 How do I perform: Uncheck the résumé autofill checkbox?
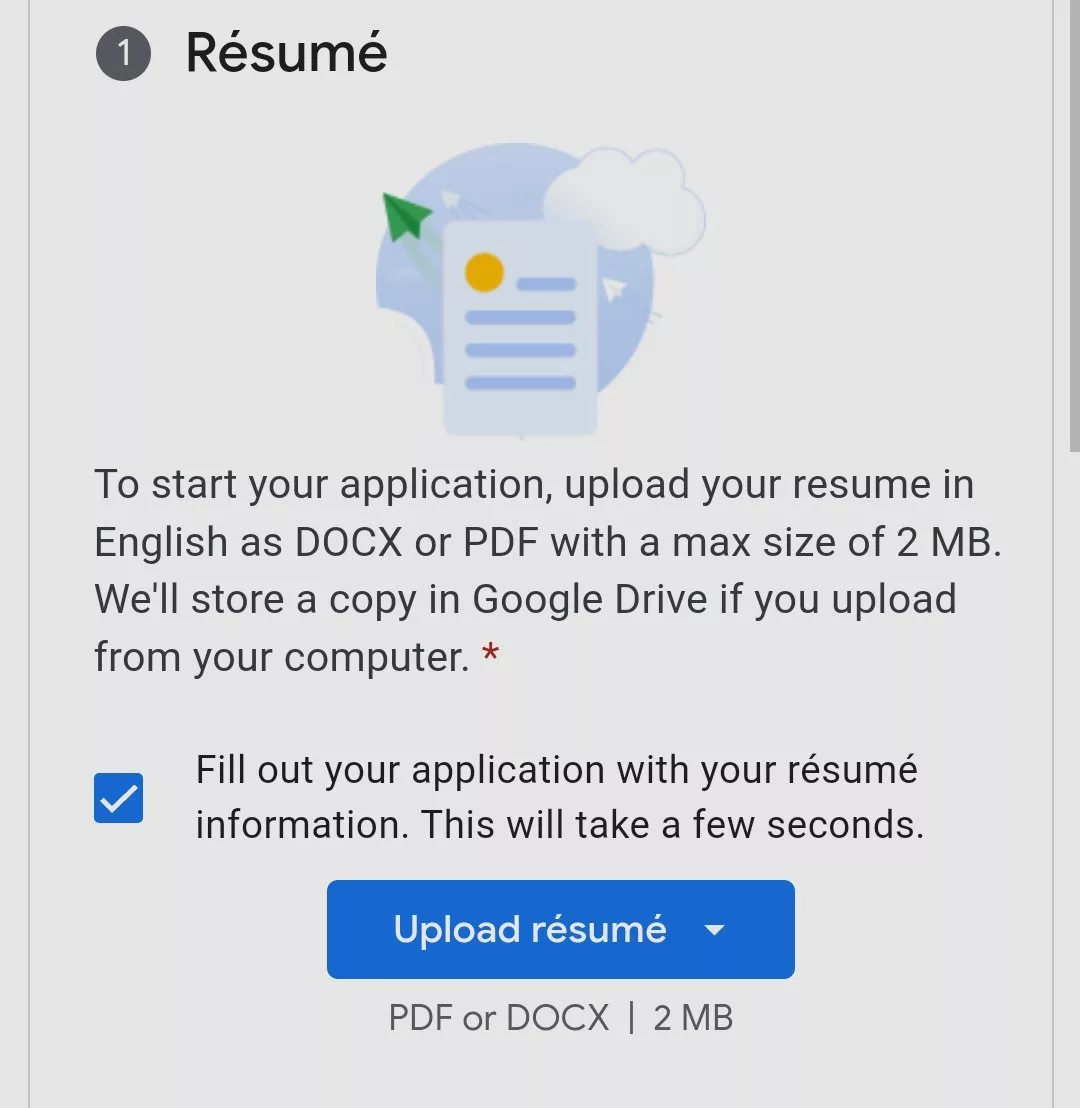(119, 798)
